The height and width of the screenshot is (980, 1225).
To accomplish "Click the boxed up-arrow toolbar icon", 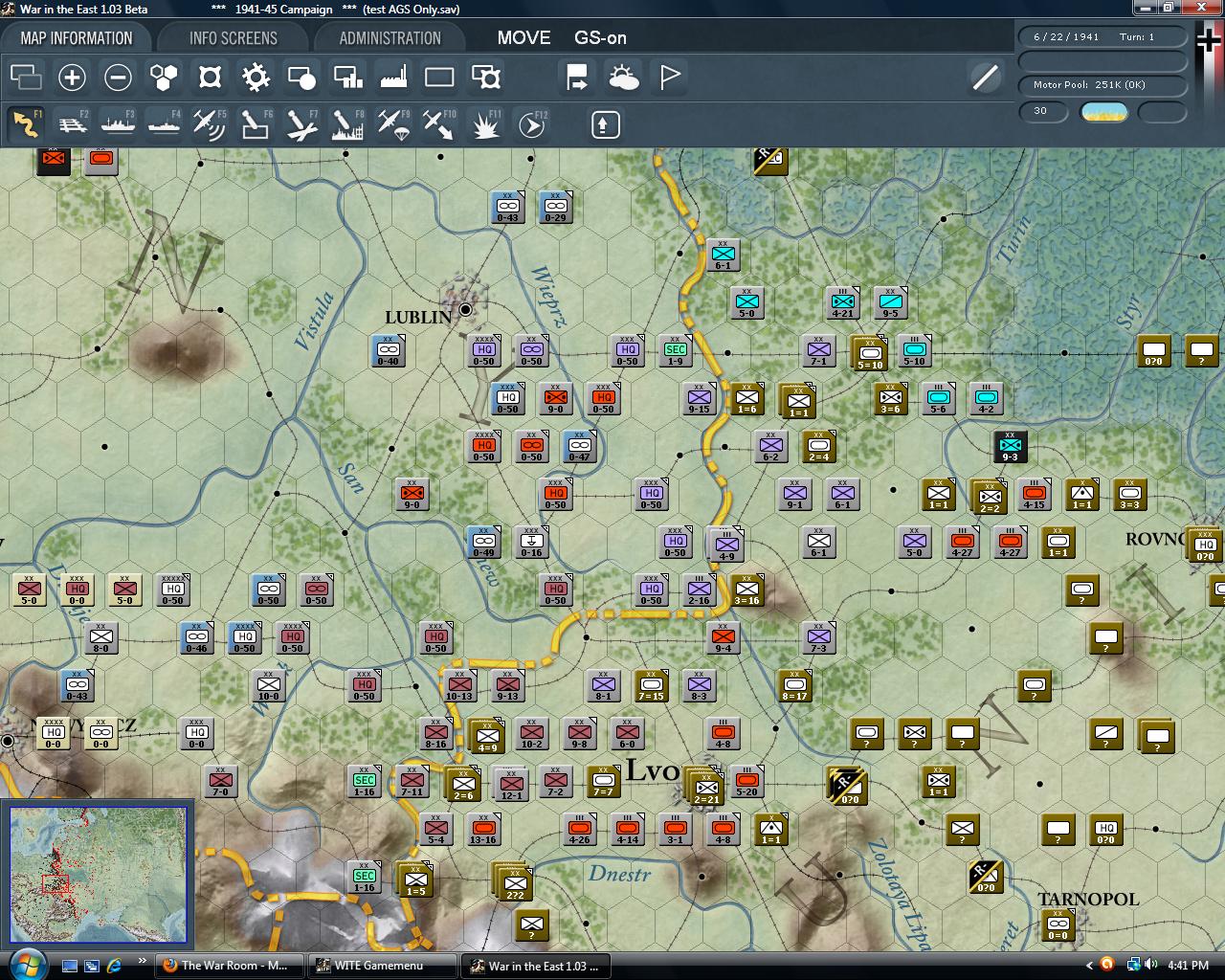I will tap(606, 124).
